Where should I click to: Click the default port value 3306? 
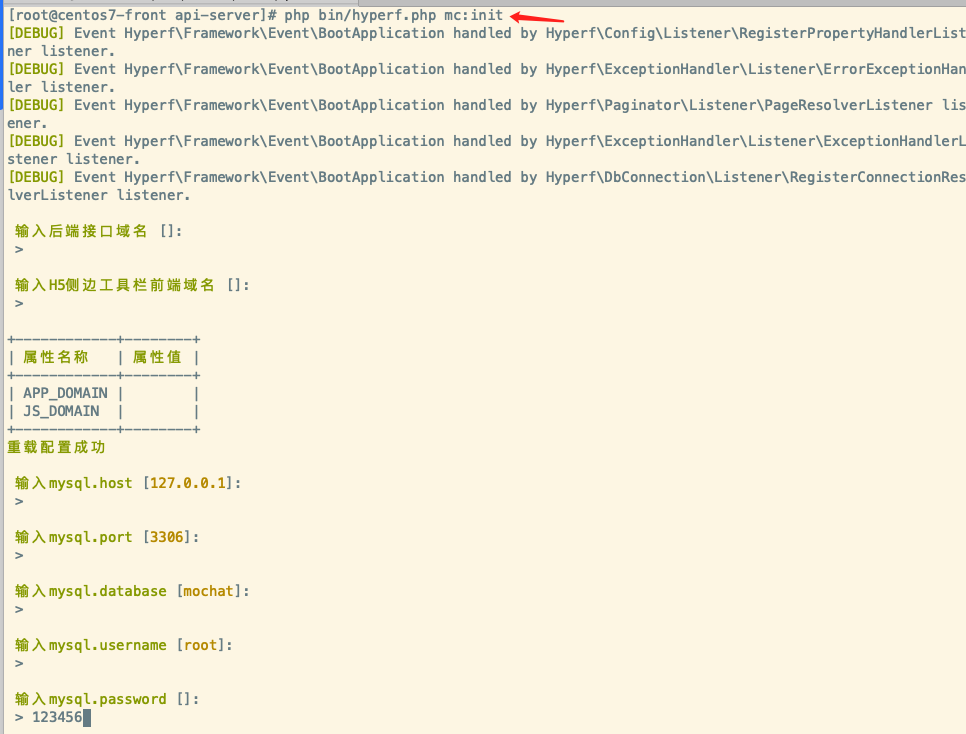(x=166, y=537)
